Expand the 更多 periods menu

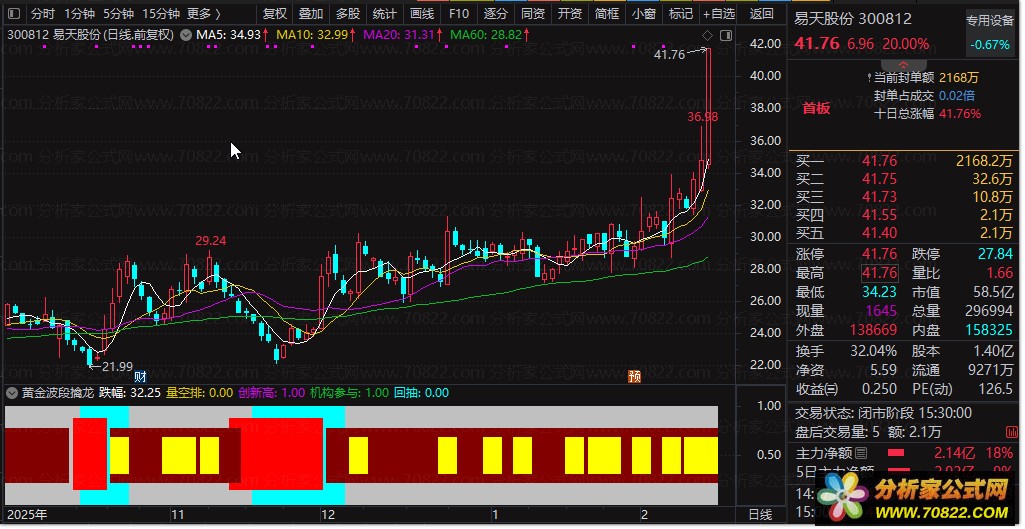click(x=203, y=14)
